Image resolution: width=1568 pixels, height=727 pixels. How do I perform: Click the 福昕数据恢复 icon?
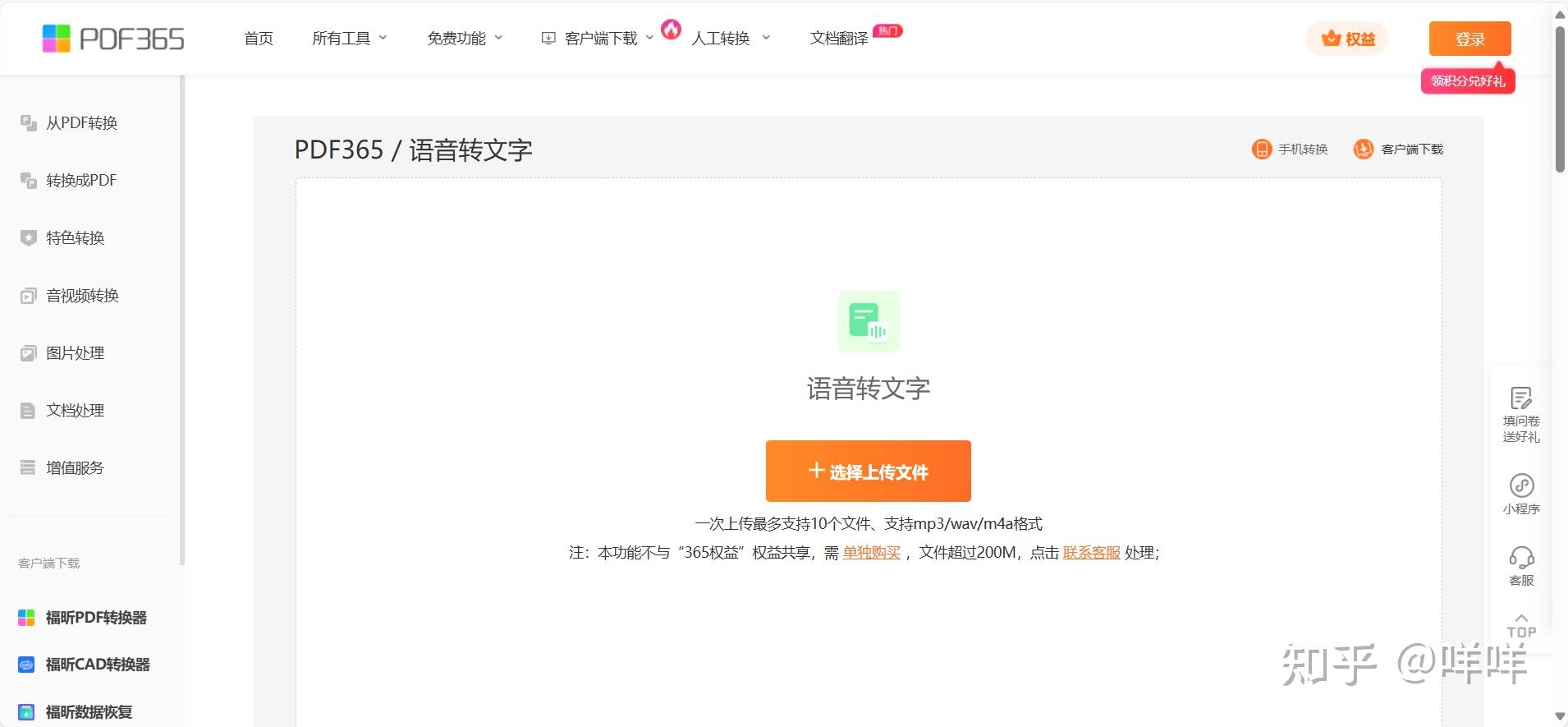click(x=27, y=712)
